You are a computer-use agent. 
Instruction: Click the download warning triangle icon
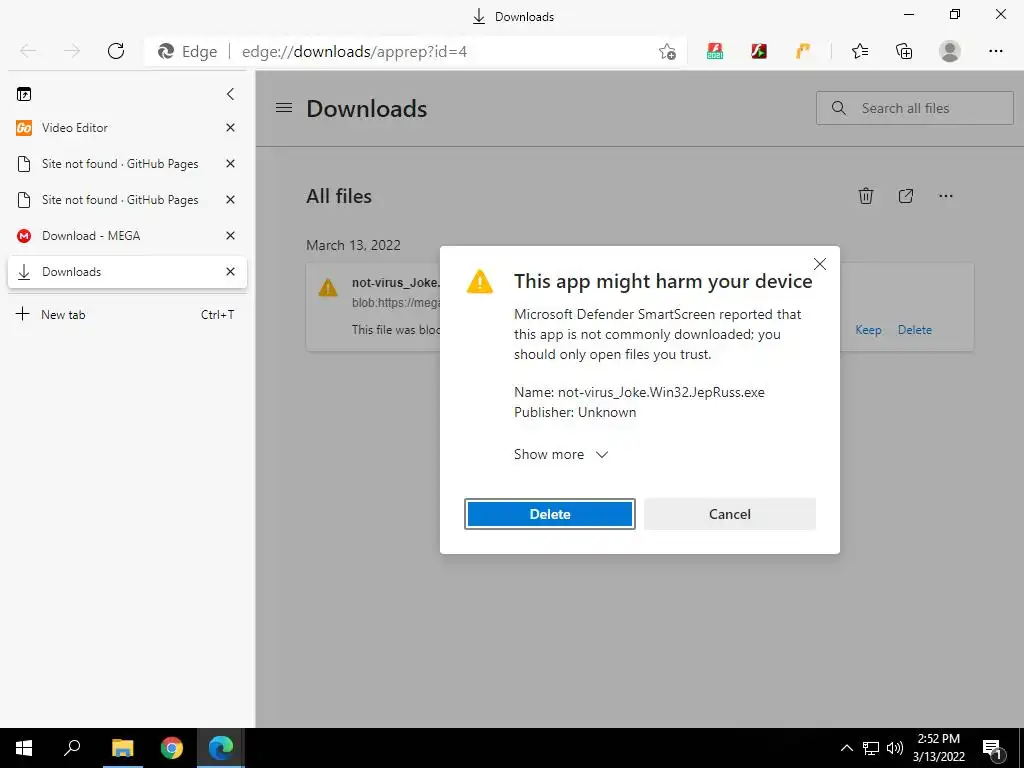[x=328, y=287]
